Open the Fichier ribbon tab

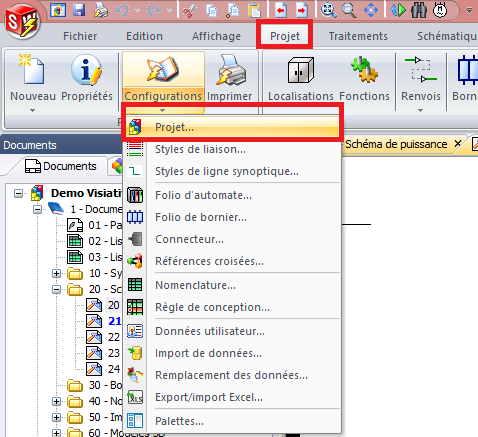(80, 36)
